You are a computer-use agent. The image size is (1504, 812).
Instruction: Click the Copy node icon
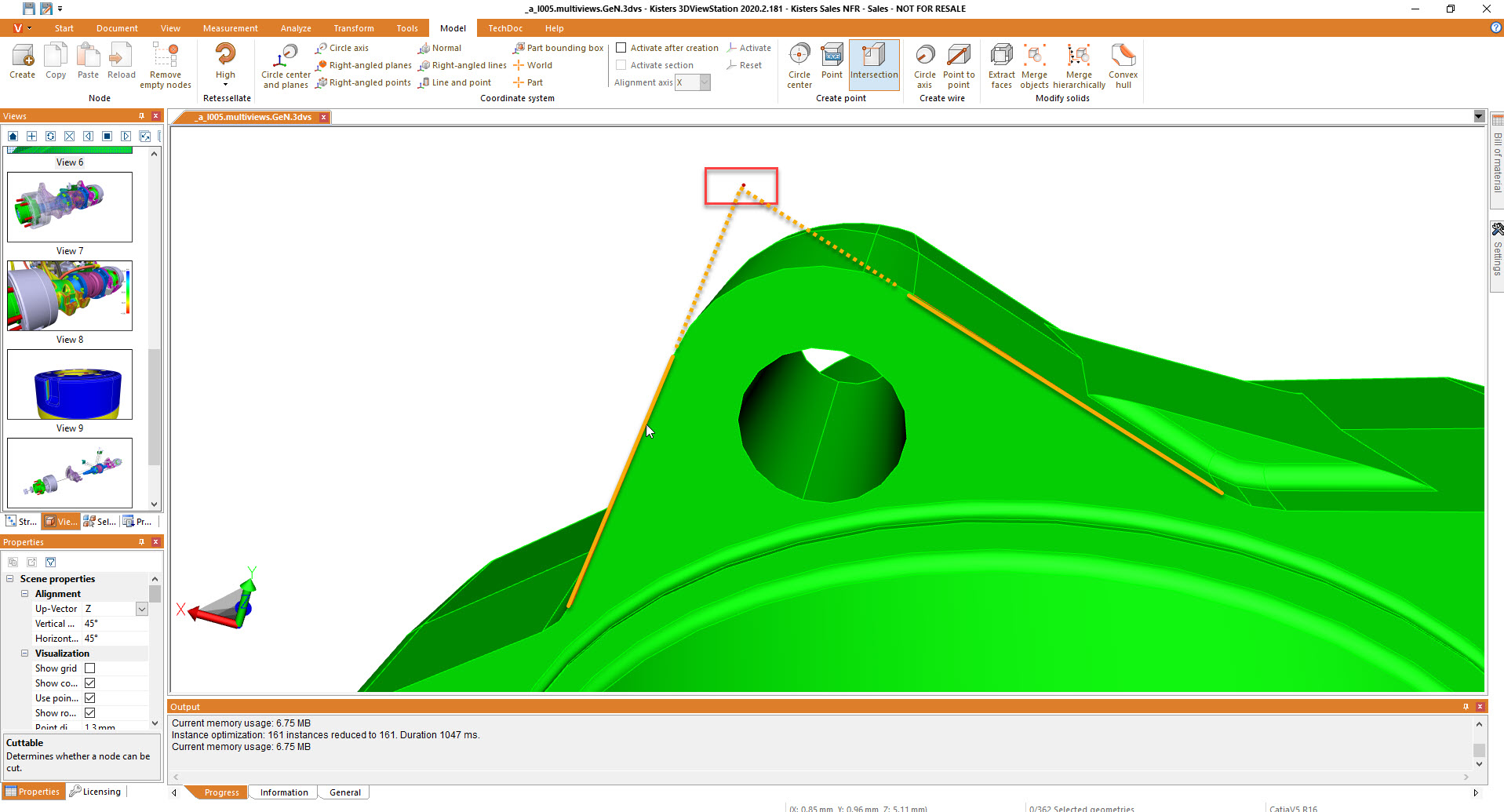click(x=56, y=61)
